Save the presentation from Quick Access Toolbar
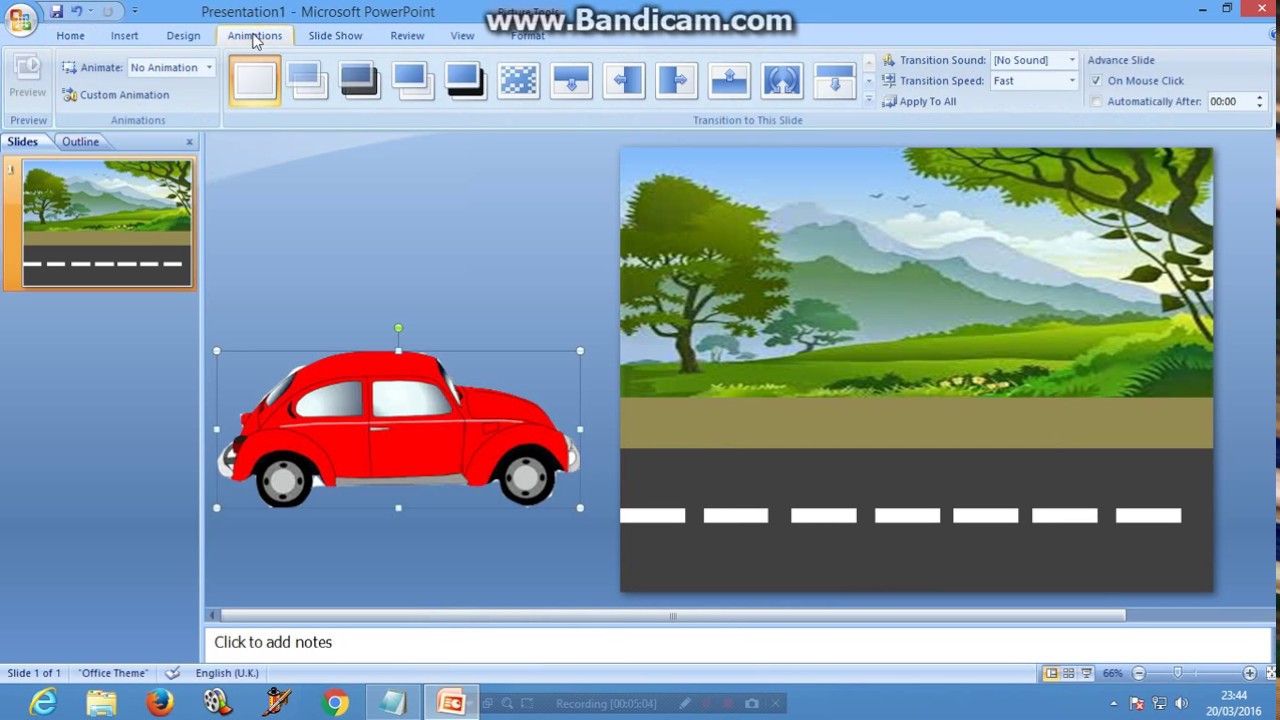This screenshot has height=720, width=1280. pos(56,11)
